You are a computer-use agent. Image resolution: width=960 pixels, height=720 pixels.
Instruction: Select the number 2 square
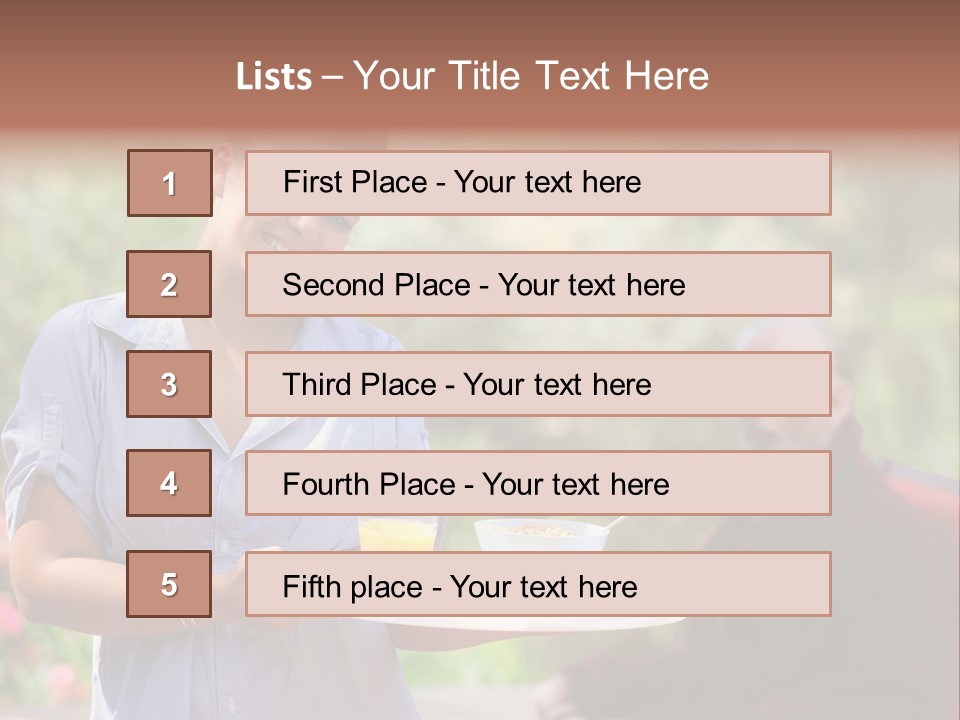coord(169,284)
